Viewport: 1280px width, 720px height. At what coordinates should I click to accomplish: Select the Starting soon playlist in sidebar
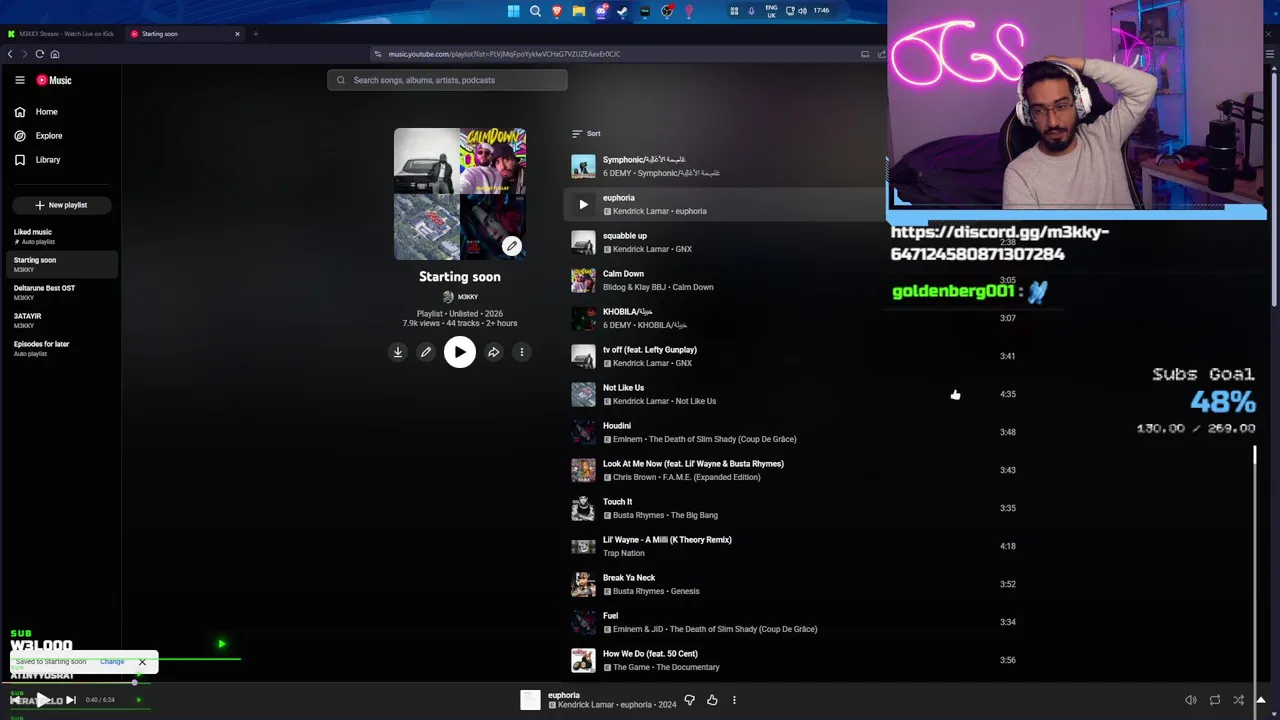tap(60, 264)
